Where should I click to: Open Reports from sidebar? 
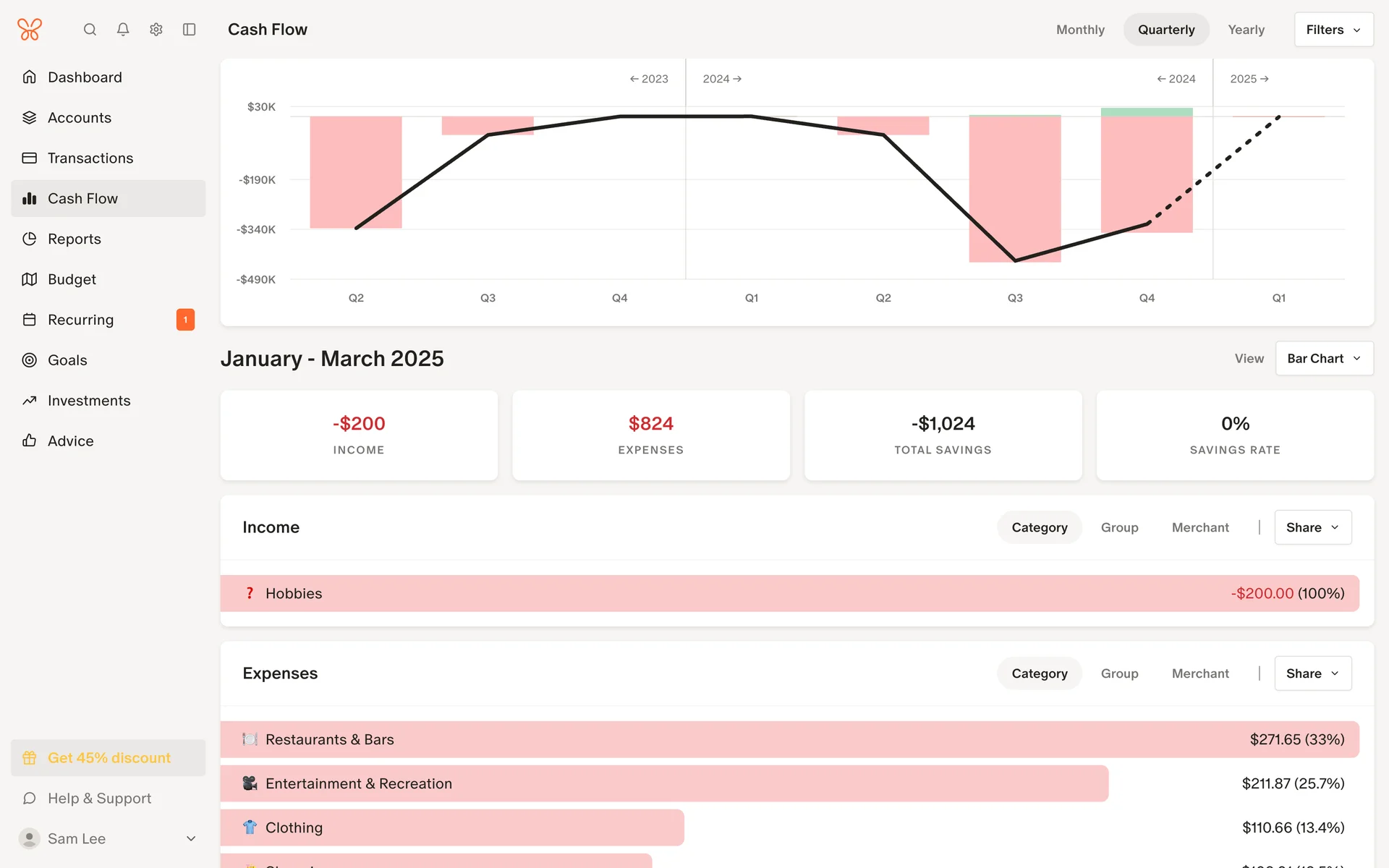pos(74,239)
